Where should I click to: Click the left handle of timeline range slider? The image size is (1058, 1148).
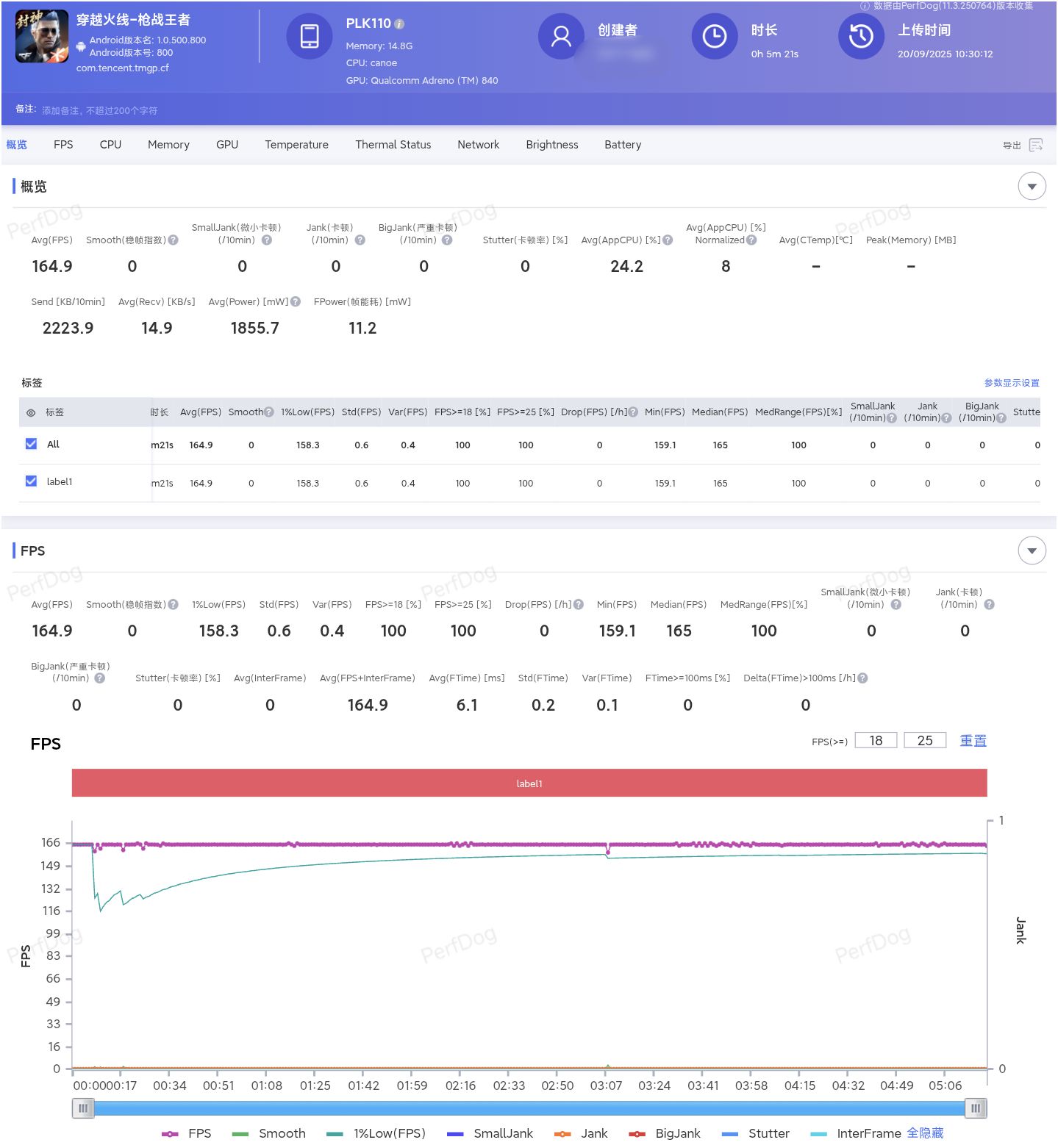82,1108
